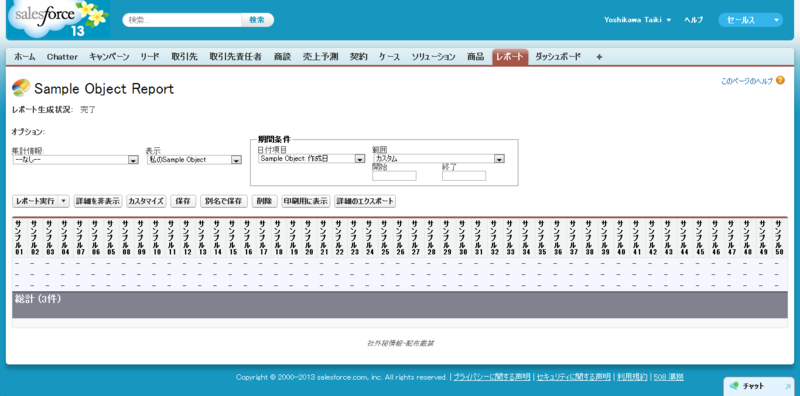Open the セキュリティに関する声明 footer link
This screenshot has width=800, height=396.
(x=573, y=377)
